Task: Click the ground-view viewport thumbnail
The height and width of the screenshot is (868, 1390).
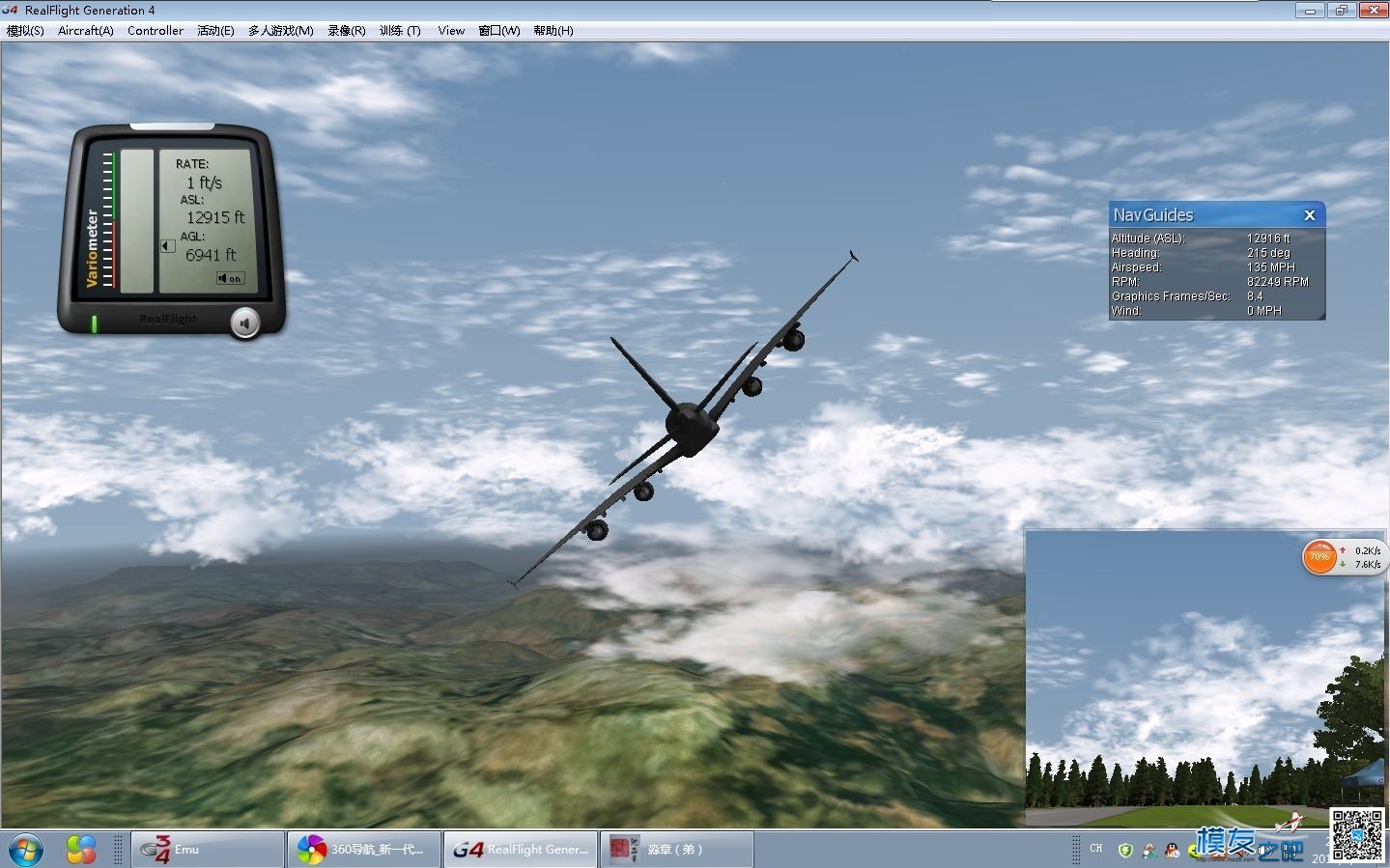Action: pyautogui.click(x=1205, y=679)
